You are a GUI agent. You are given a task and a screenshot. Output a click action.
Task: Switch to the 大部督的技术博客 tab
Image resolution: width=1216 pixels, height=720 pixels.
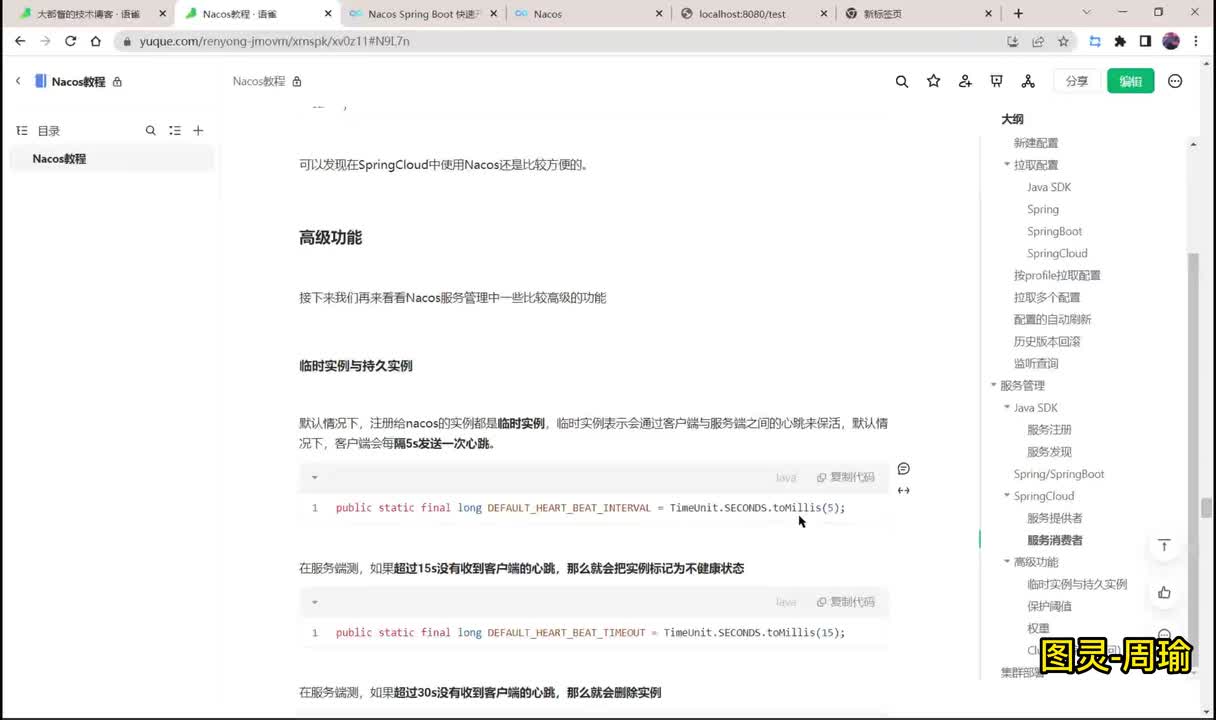tap(88, 14)
